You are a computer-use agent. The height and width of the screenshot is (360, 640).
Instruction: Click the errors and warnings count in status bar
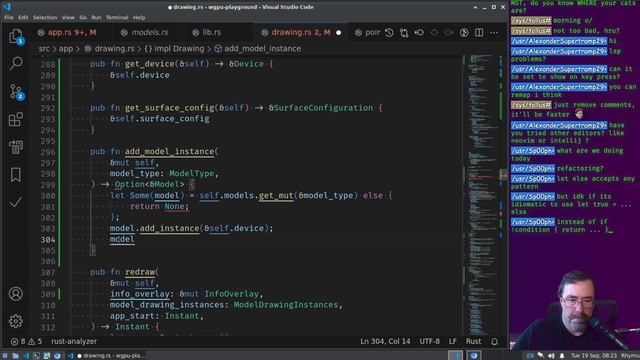pos(27,341)
